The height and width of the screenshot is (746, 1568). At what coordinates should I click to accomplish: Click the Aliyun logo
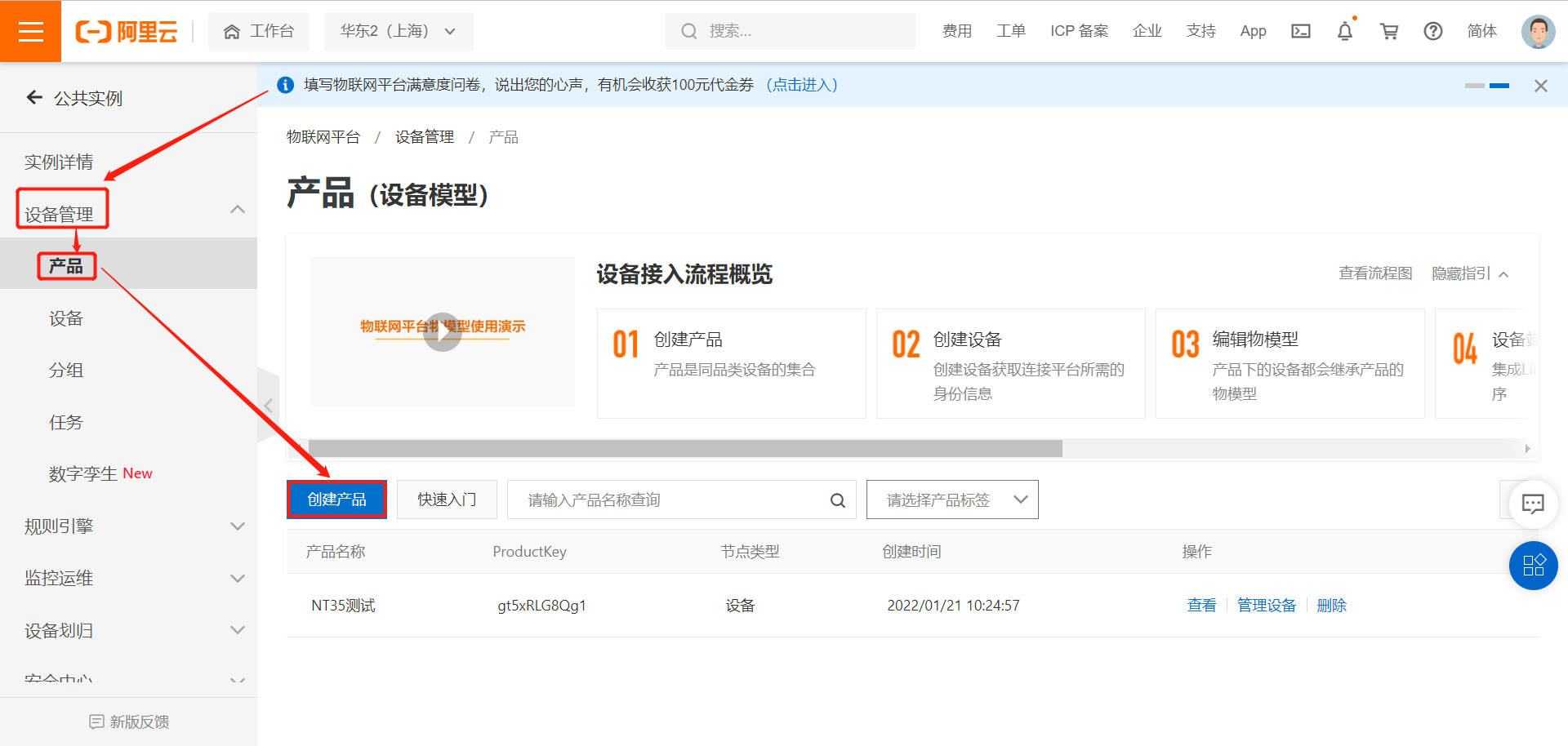point(127,32)
